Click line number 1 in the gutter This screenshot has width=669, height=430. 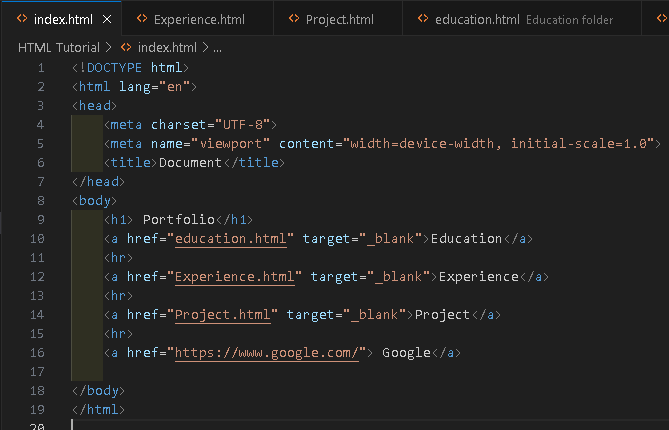(41, 68)
